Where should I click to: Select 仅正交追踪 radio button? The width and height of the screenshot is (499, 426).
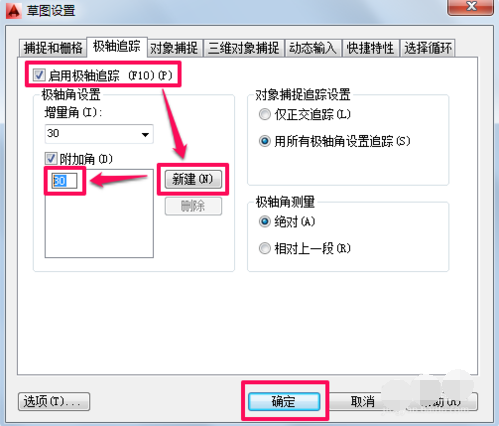pos(265,114)
